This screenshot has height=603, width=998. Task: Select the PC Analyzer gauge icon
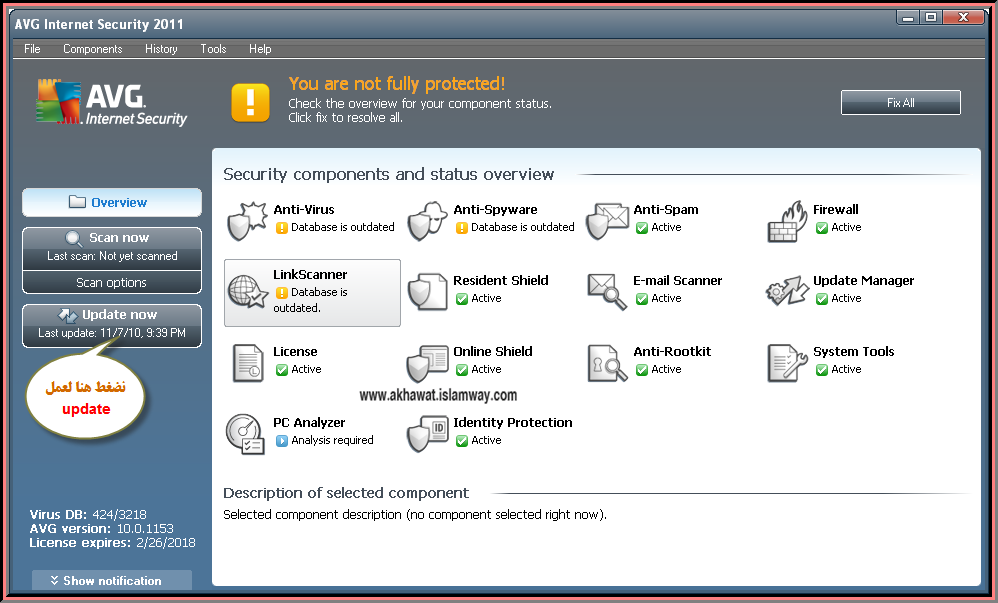pos(245,434)
